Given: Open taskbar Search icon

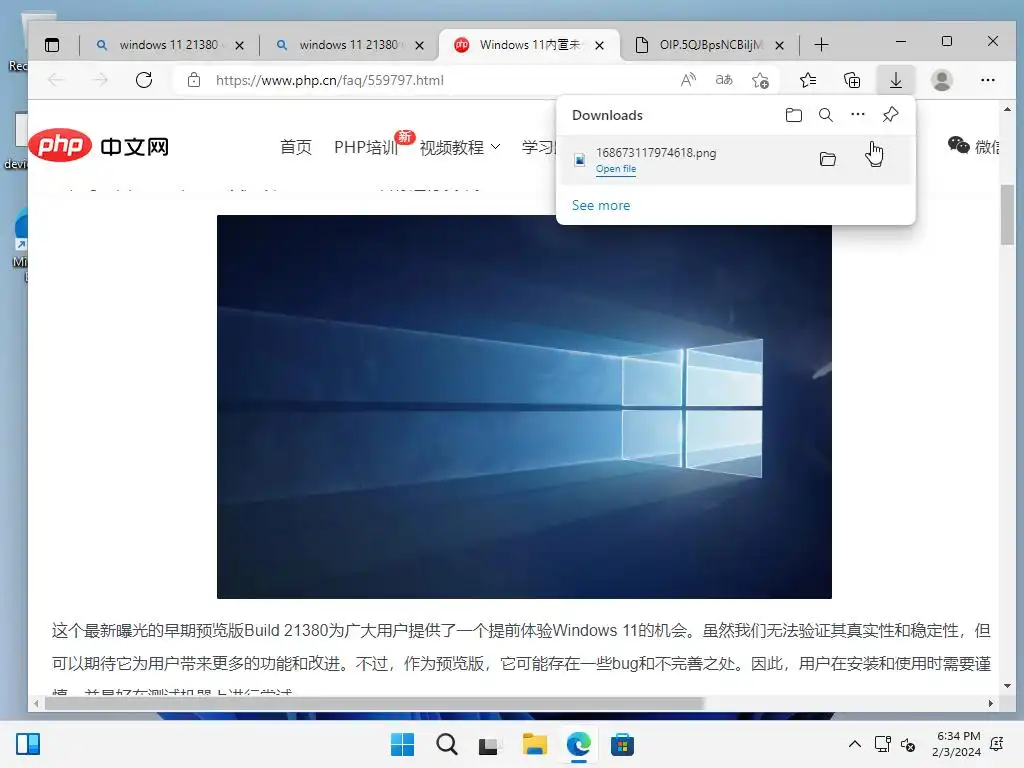Looking at the screenshot, I should click(x=447, y=744).
